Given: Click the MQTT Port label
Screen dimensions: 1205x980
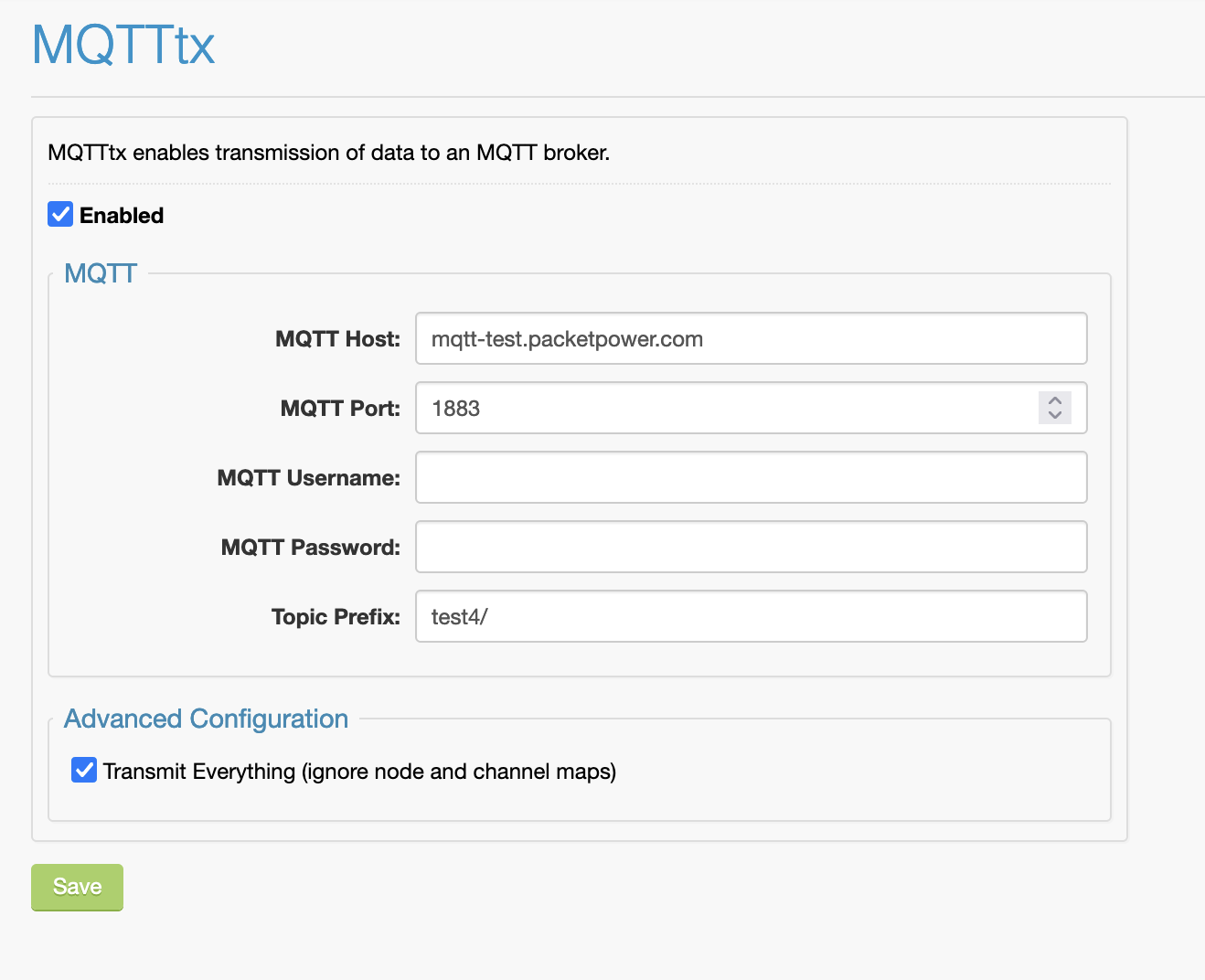Looking at the screenshot, I should [340, 409].
